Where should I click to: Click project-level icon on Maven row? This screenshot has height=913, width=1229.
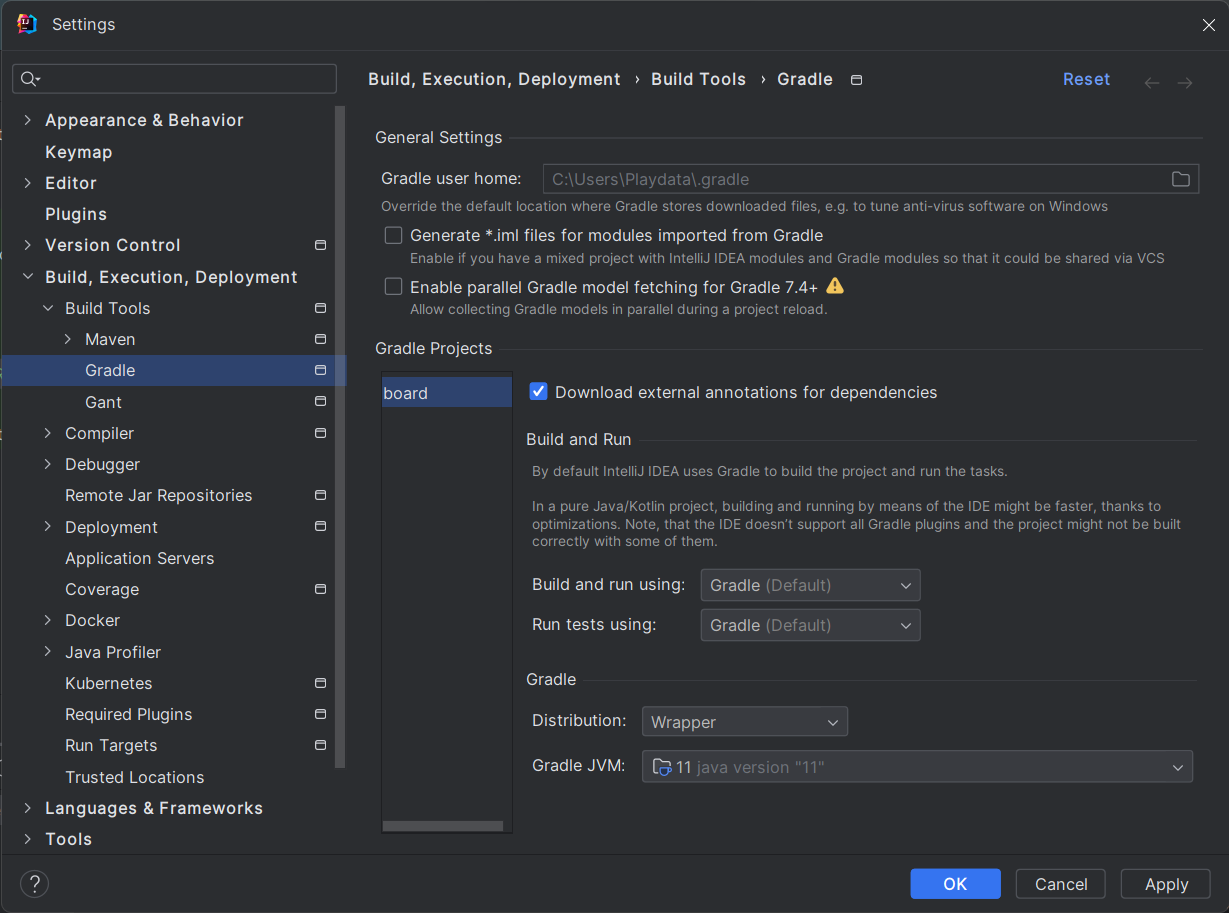(x=320, y=339)
